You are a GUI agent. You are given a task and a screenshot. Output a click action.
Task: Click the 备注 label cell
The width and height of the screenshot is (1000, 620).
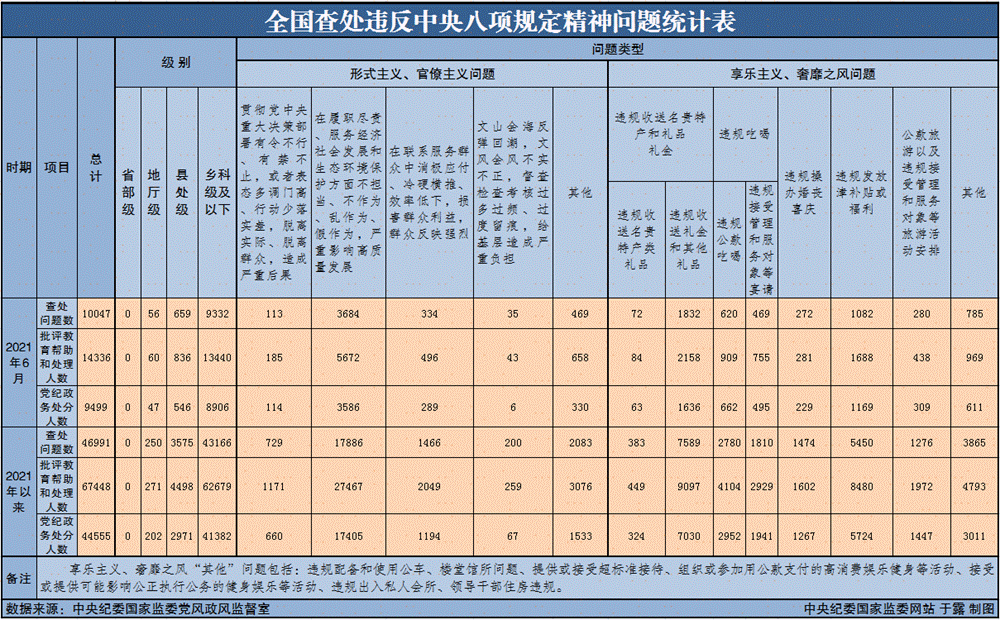click(x=18, y=578)
